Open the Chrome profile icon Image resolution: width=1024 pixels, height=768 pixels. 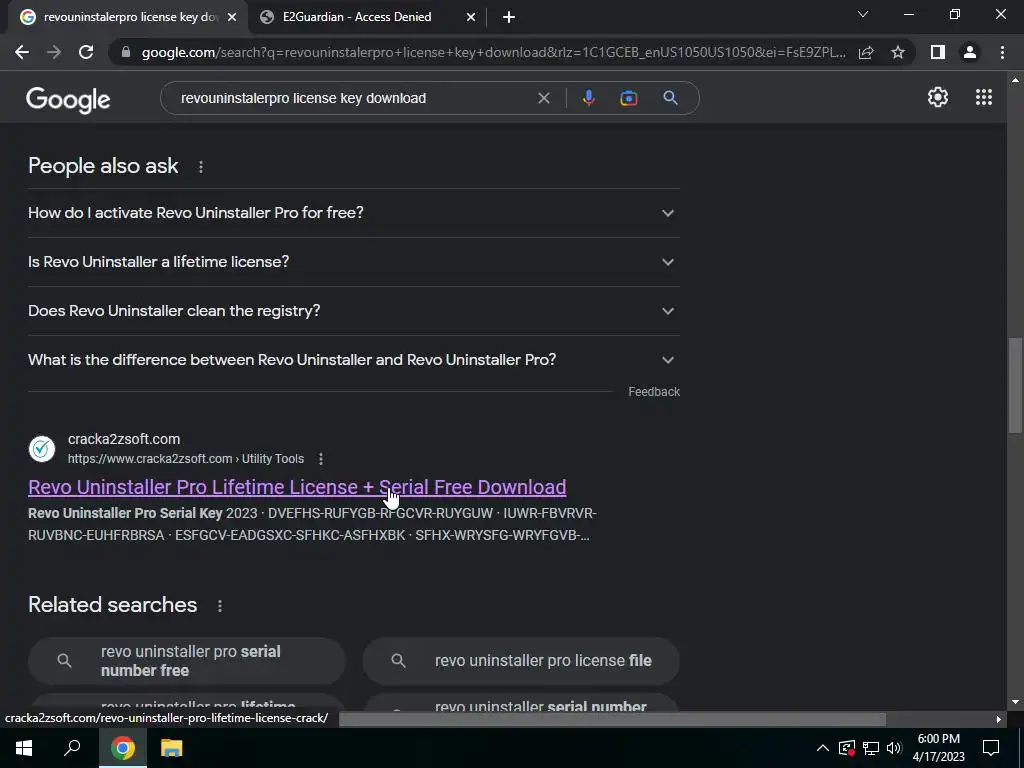click(x=970, y=52)
